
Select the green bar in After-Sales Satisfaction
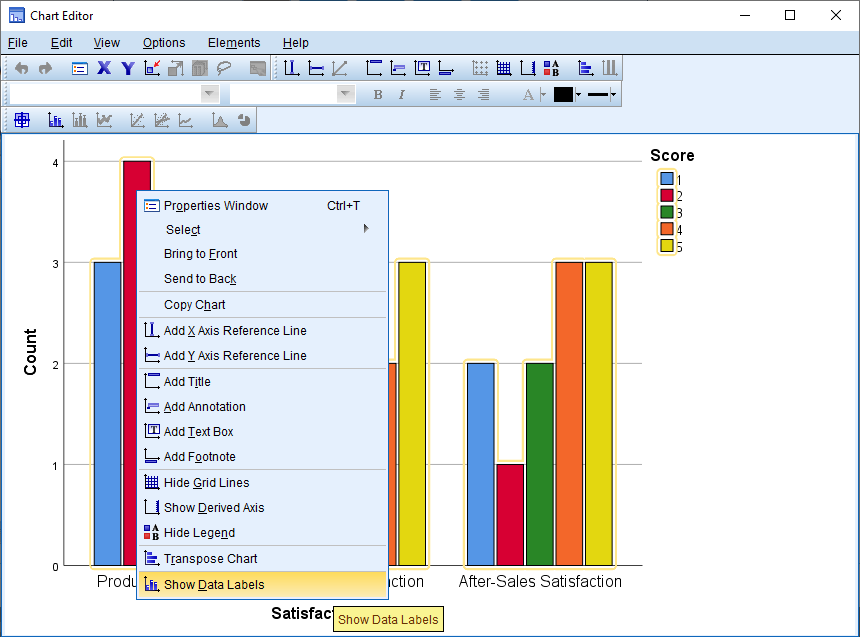540,464
